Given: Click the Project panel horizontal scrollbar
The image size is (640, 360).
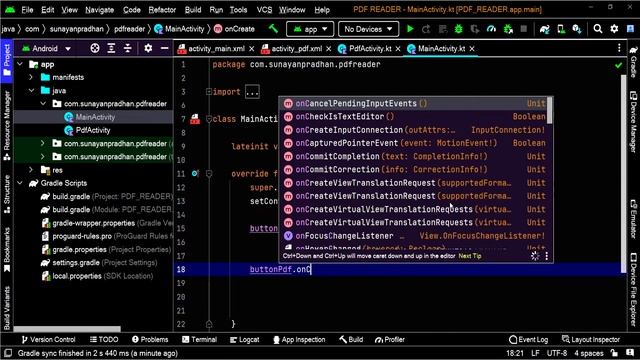Looking at the screenshot, I should click(x=67, y=329).
